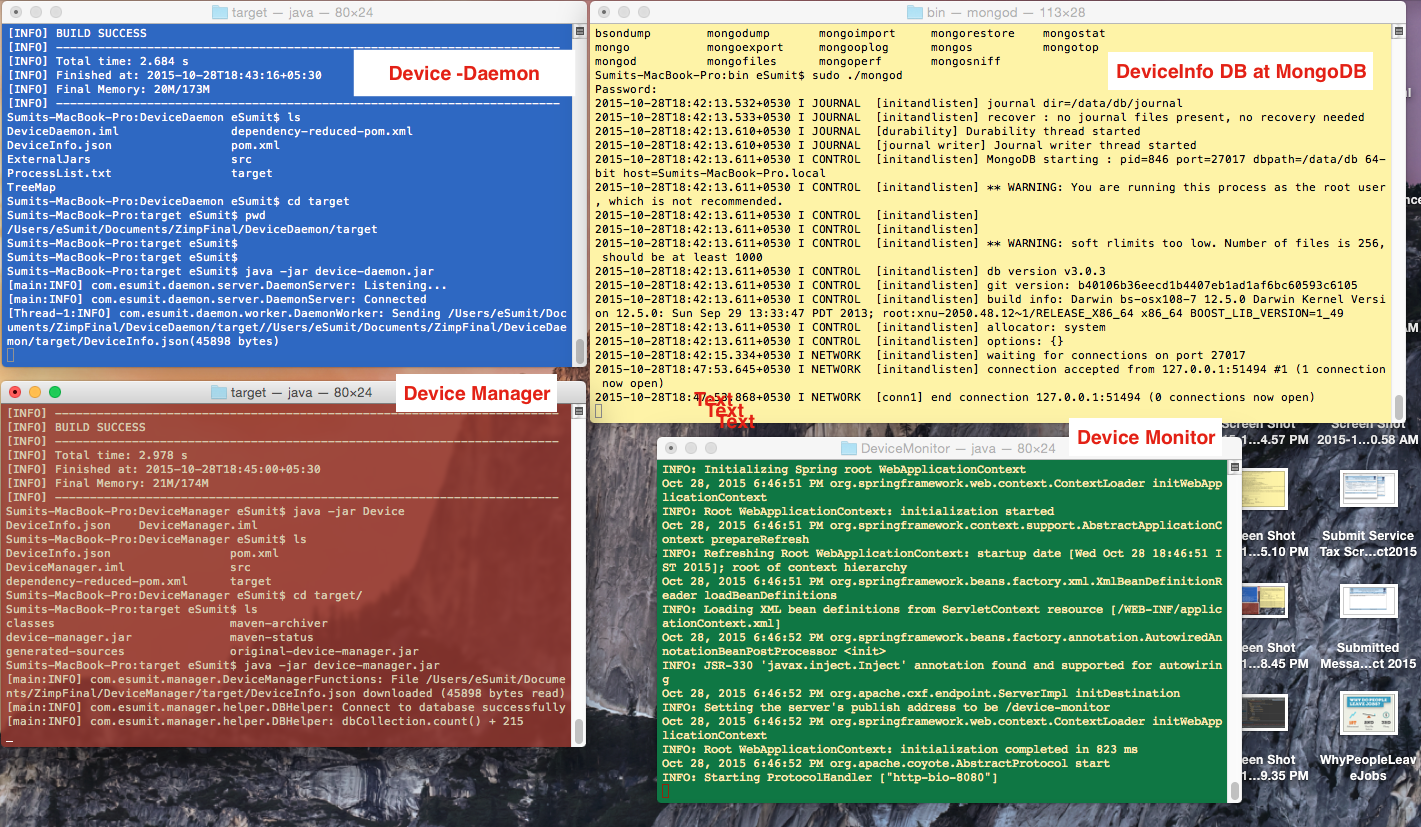Click the 'java -jar device-manager.jar' command line

[223, 665]
